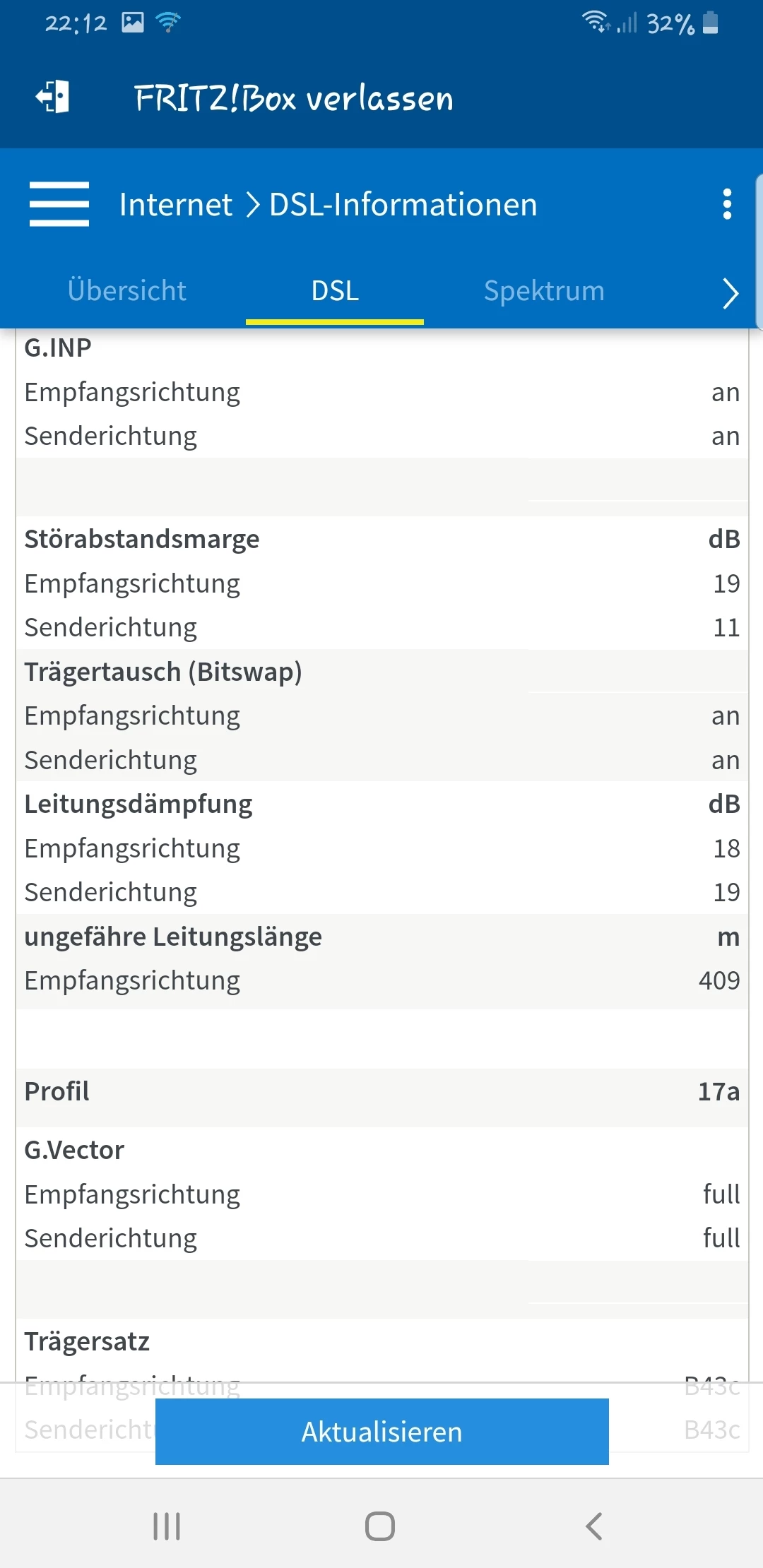Tap the Android recent apps button

[167, 1526]
